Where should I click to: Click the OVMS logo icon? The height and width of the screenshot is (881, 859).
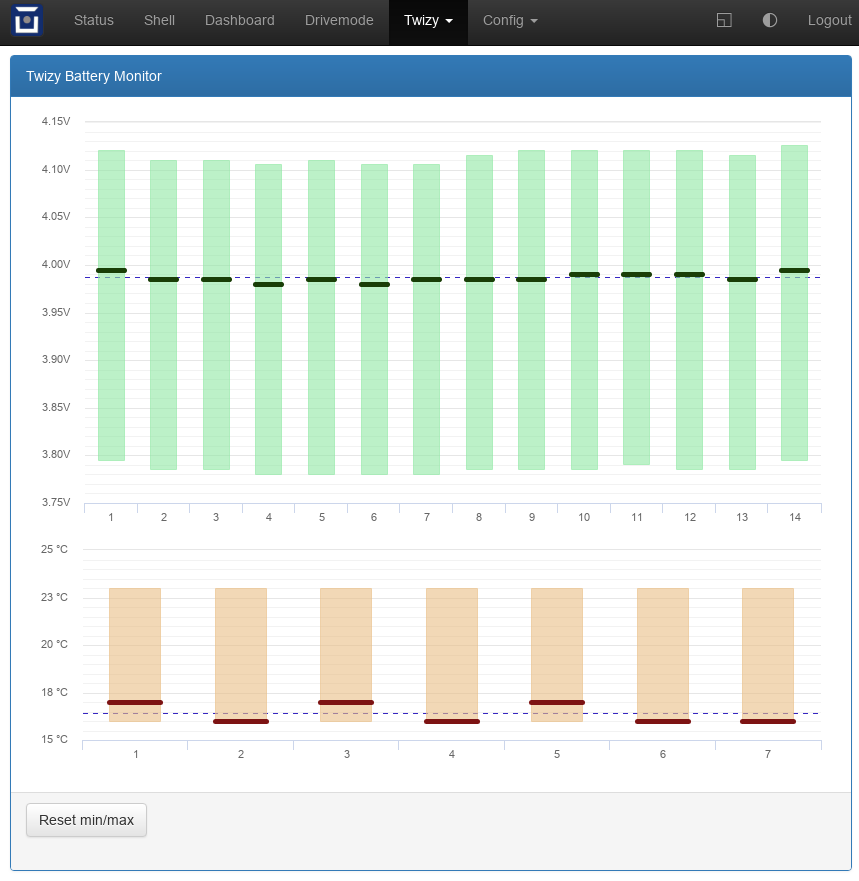27,21
